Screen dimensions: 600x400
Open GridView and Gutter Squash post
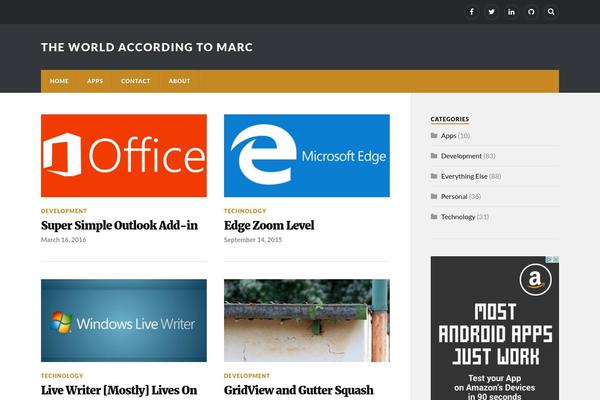299,390
